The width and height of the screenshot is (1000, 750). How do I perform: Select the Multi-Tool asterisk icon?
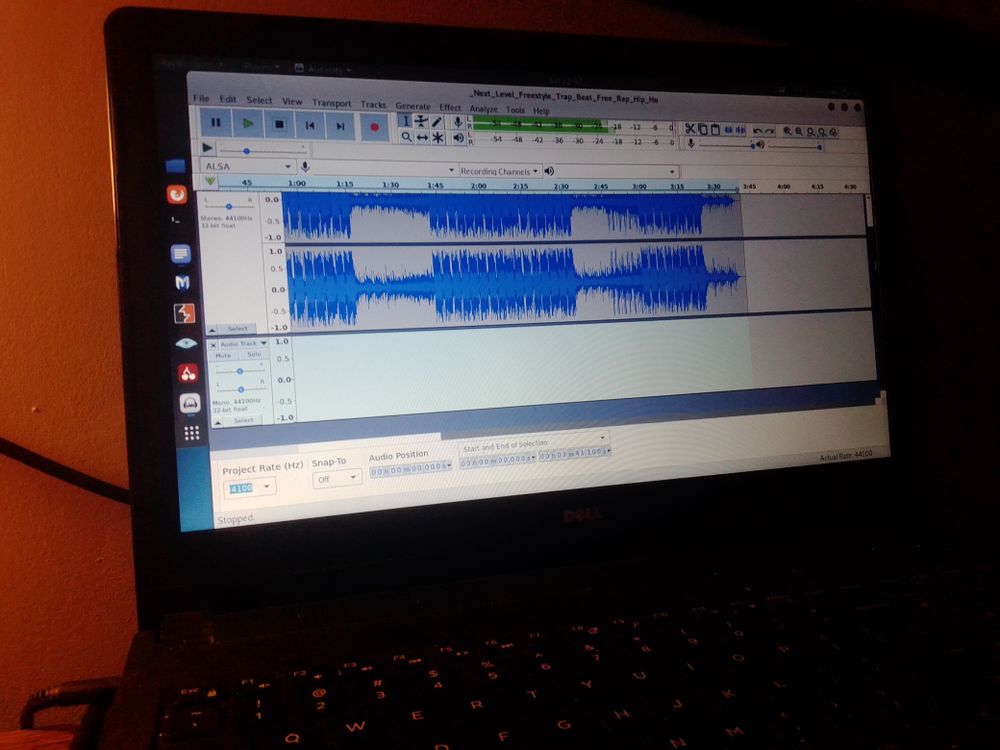click(438, 138)
